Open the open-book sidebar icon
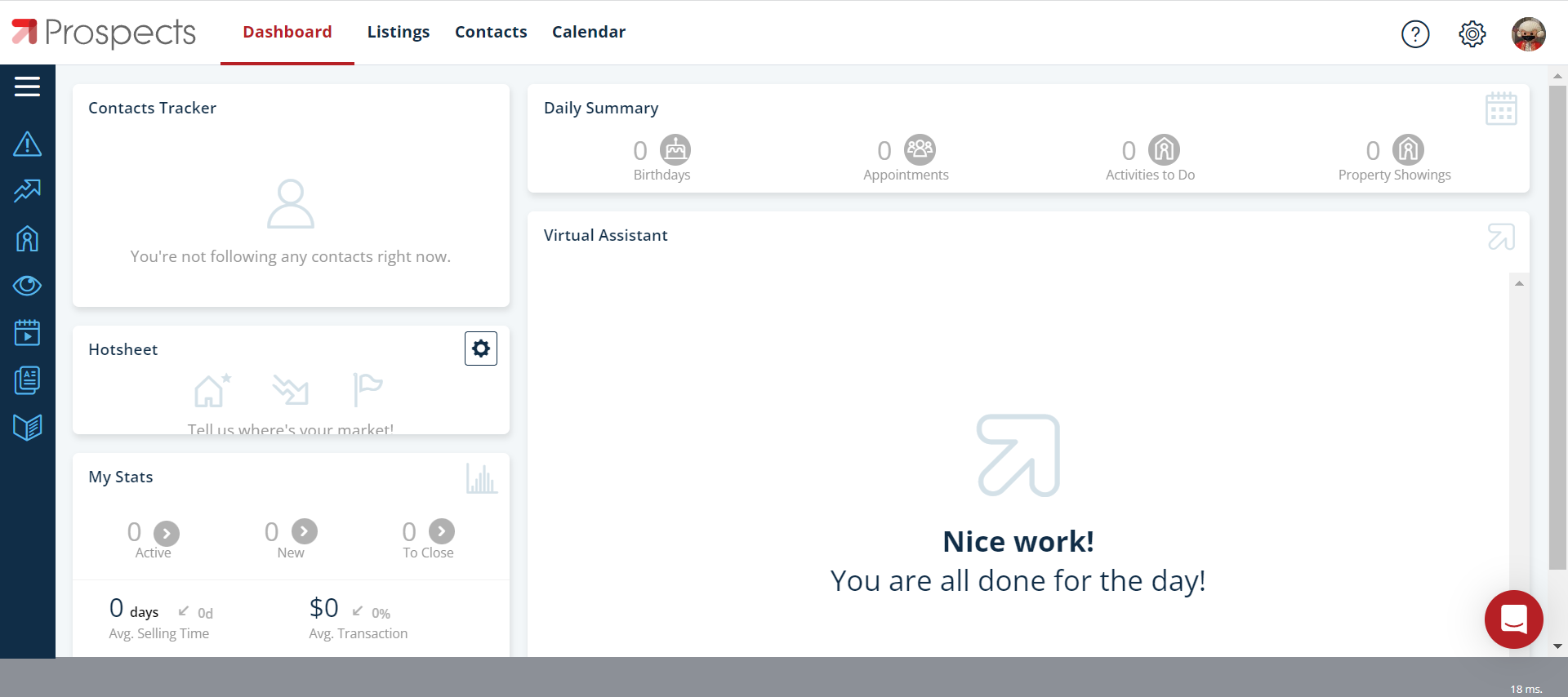 pyautogui.click(x=27, y=427)
